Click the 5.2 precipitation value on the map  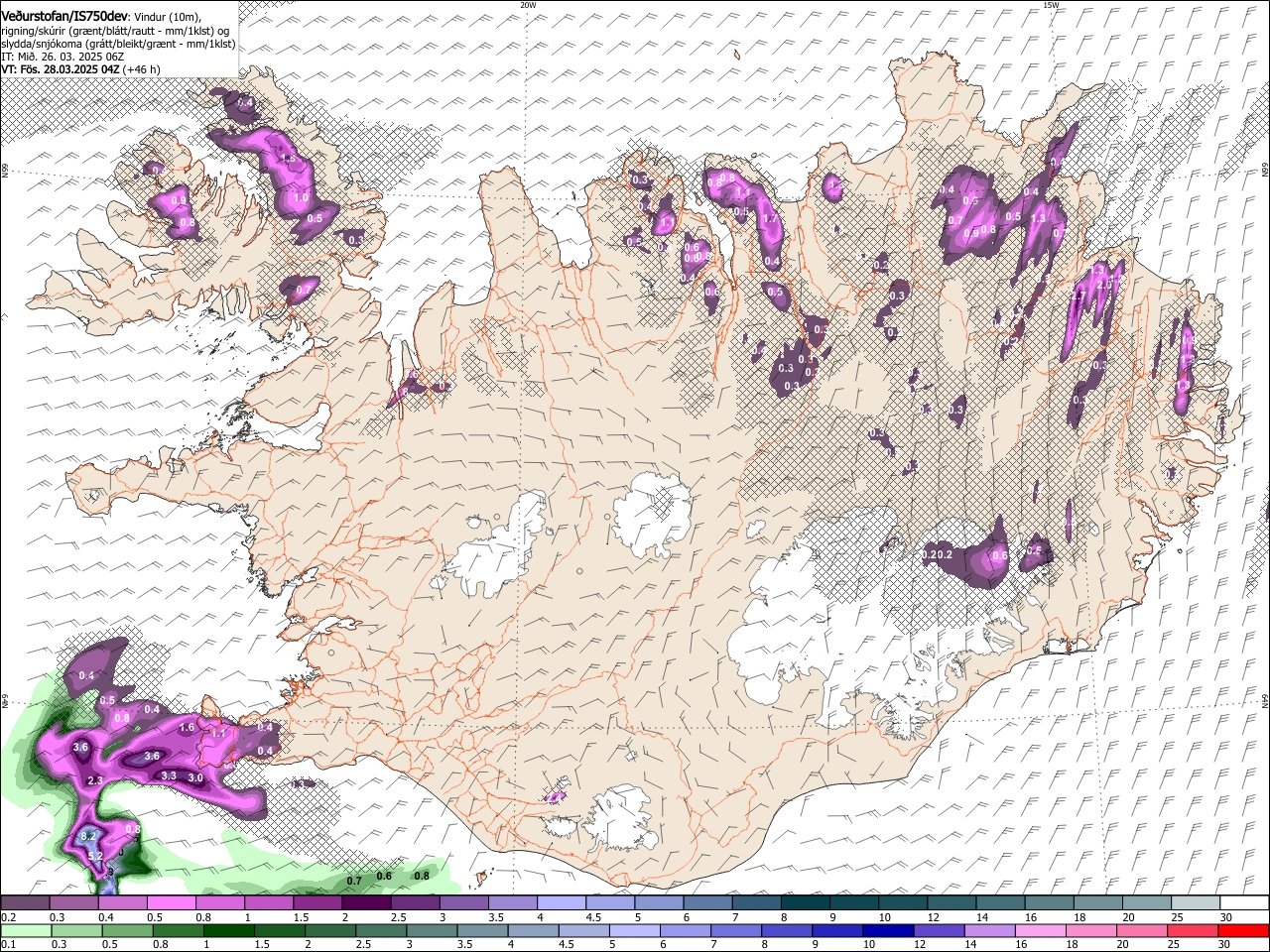[95, 855]
